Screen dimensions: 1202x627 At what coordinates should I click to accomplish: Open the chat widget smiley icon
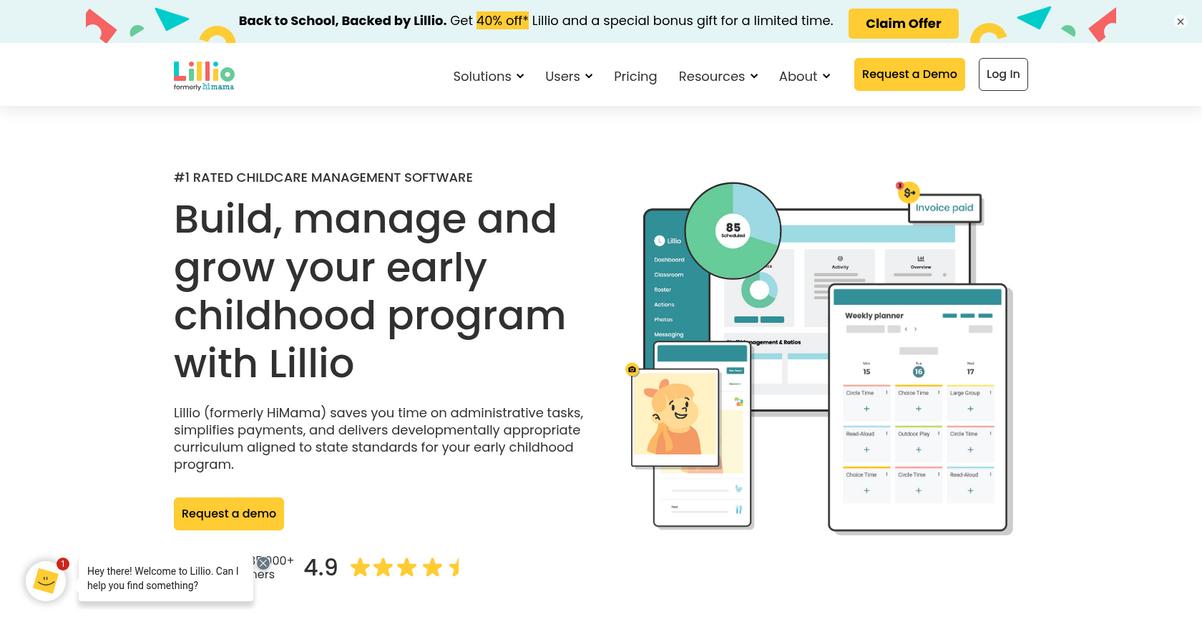pos(45,580)
